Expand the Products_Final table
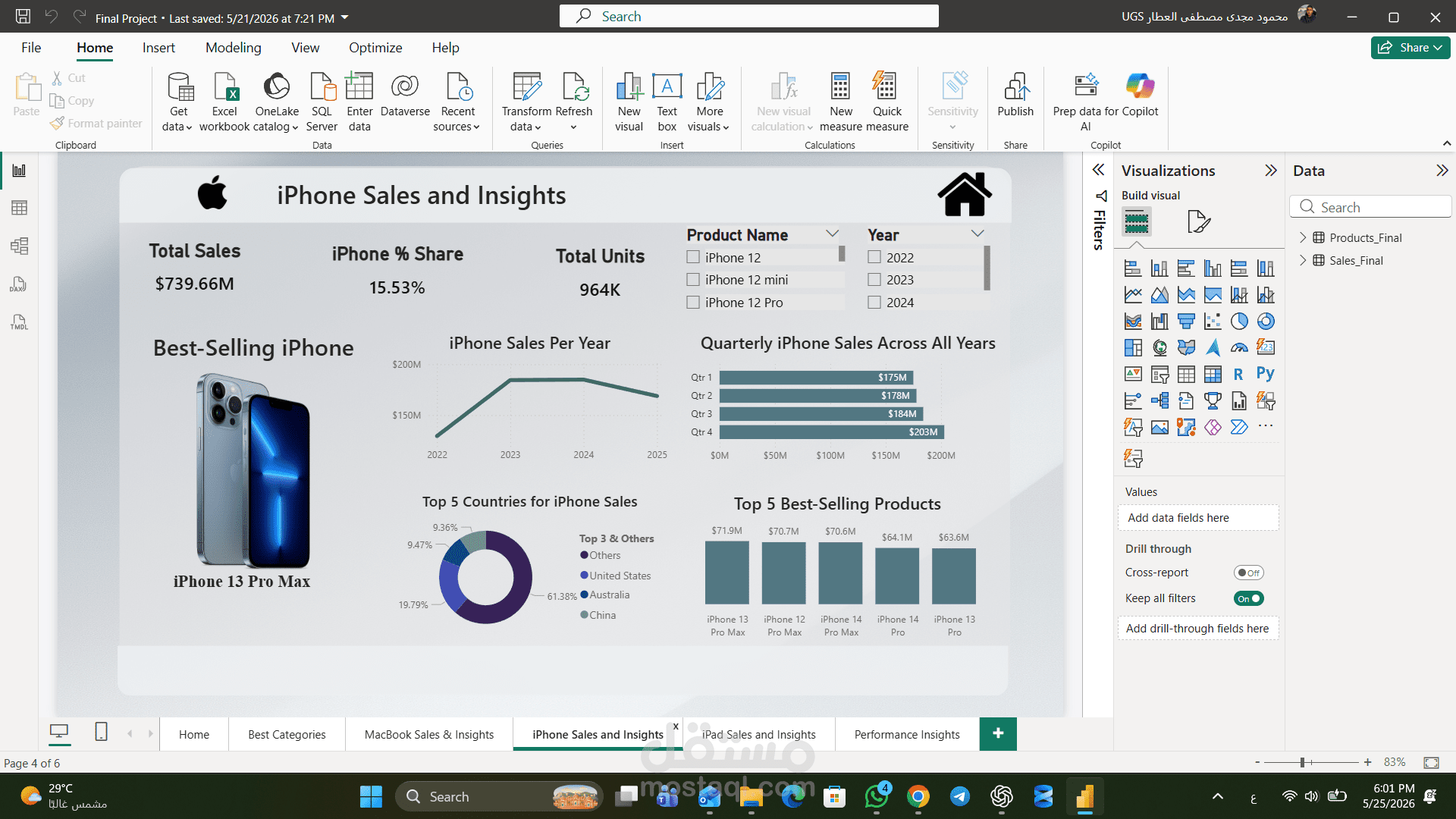The image size is (1456, 819). coord(1303,237)
